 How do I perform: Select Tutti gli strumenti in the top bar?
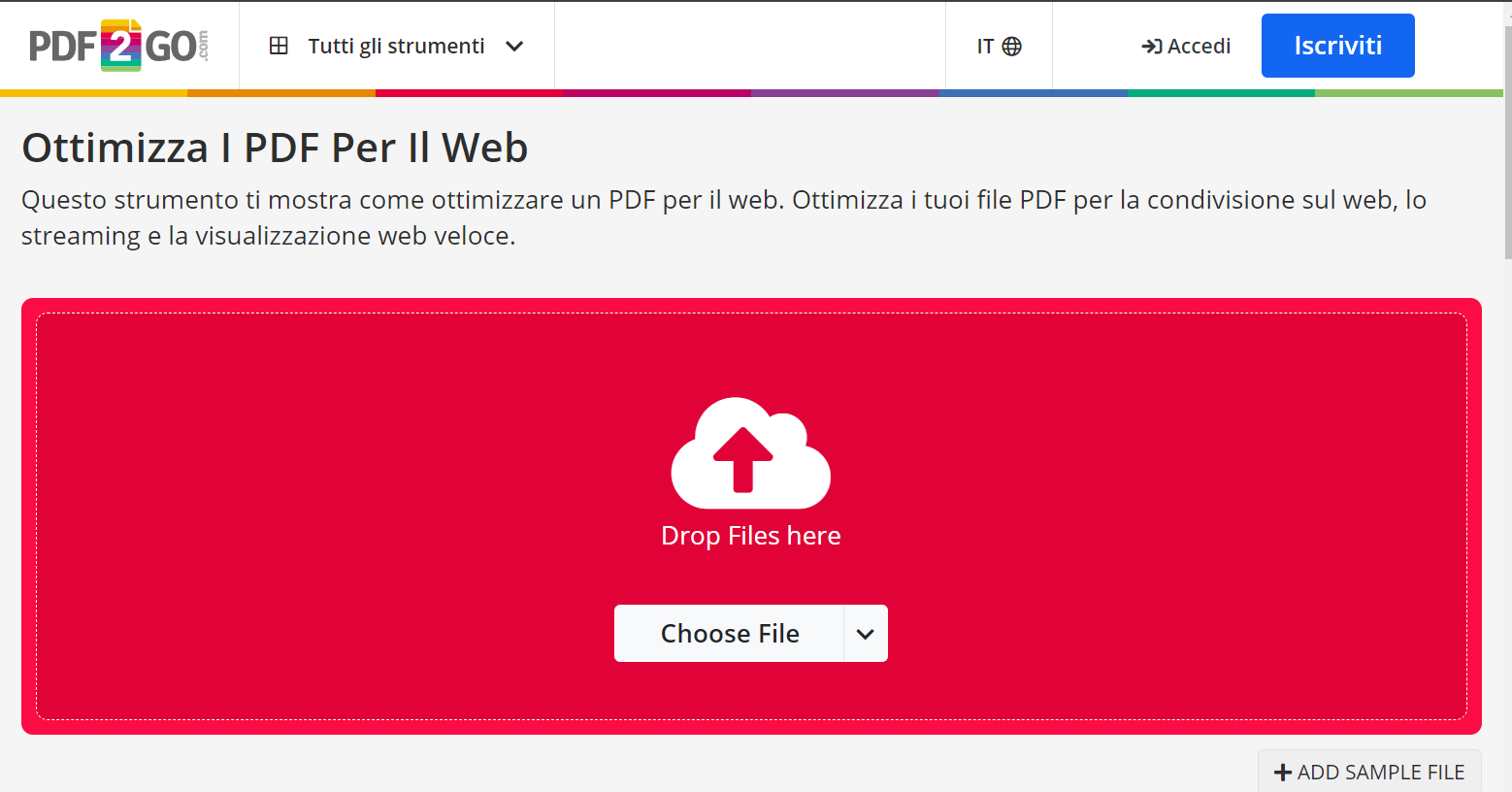pos(396,46)
